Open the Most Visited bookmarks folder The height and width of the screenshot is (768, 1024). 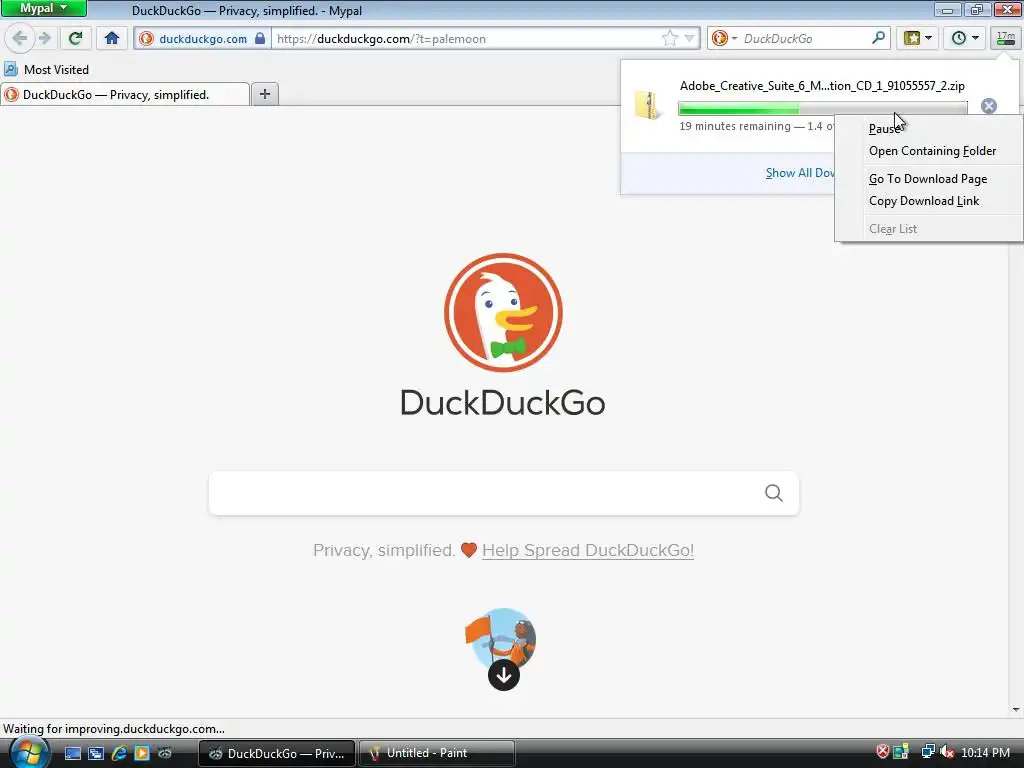coord(46,69)
